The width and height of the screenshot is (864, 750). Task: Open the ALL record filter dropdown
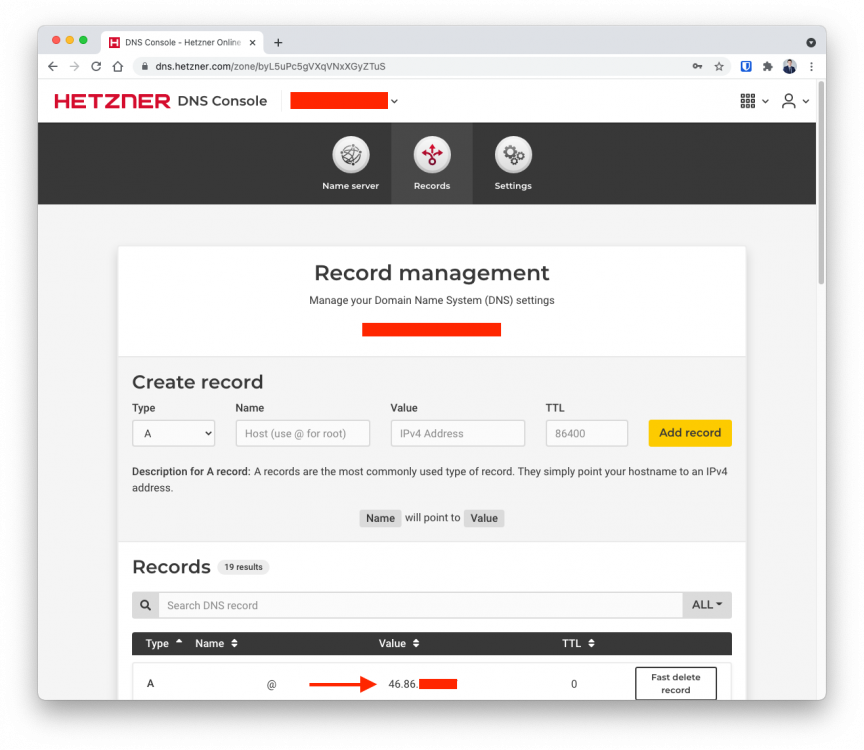pos(707,605)
